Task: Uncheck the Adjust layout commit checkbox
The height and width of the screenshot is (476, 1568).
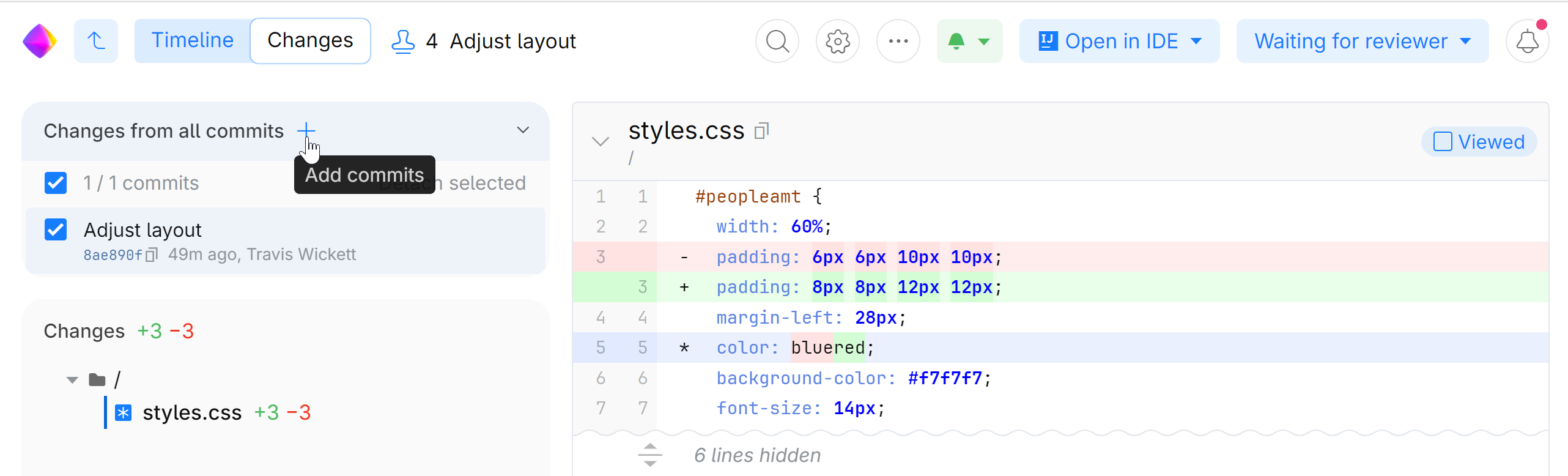Action: tap(56, 229)
